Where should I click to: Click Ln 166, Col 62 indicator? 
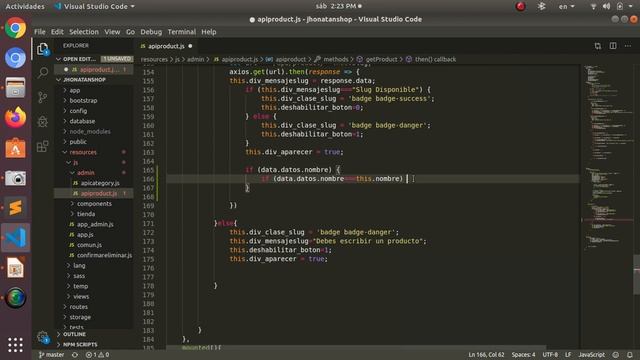point(486,355)
